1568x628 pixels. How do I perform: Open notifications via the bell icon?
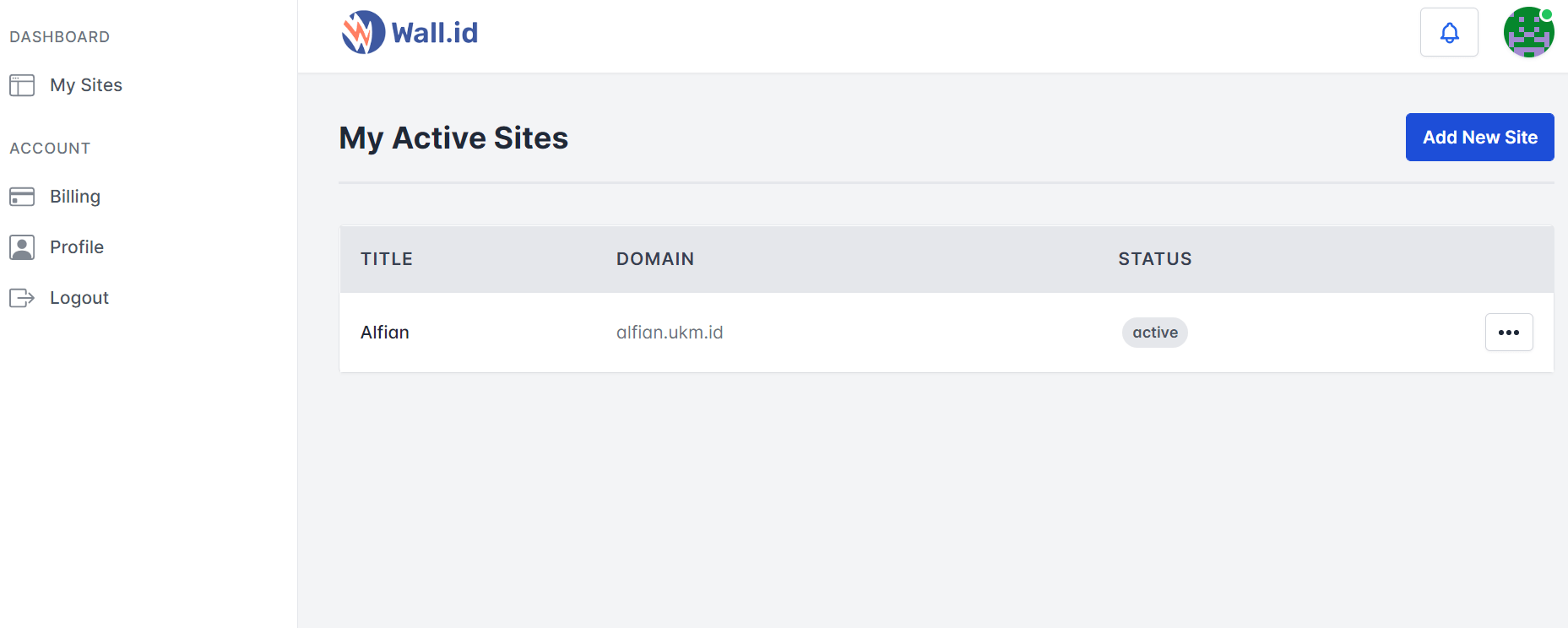pos(1449,32)
